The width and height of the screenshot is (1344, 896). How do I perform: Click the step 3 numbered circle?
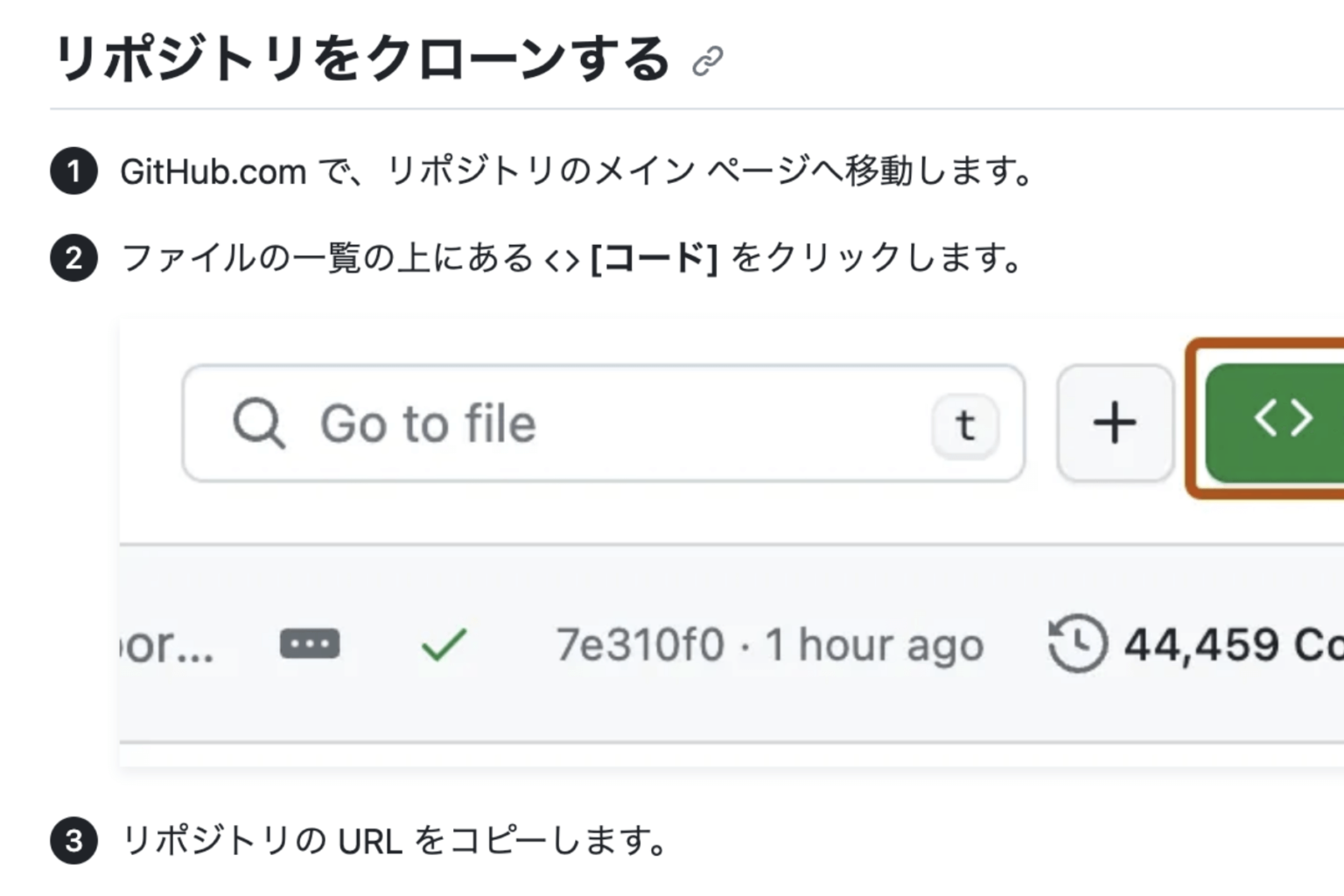[73, 841]
